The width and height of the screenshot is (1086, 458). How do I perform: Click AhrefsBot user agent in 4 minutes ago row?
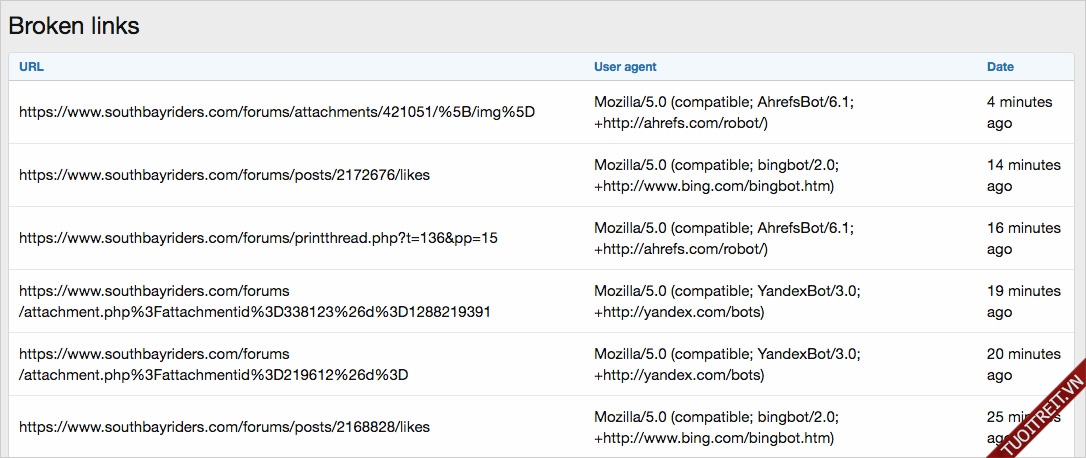pos(724,112)
